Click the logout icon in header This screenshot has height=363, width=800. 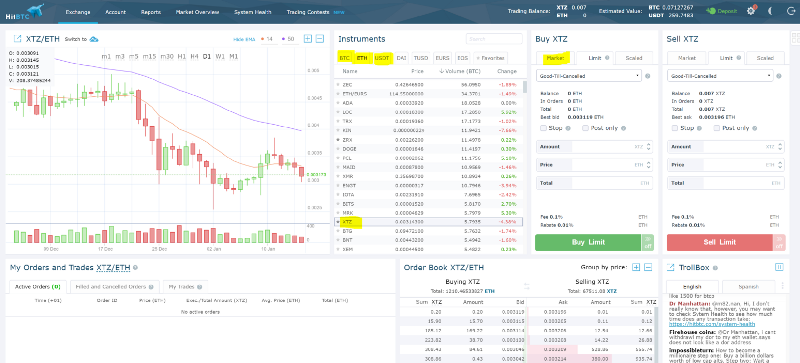click(x=788, y=11)
